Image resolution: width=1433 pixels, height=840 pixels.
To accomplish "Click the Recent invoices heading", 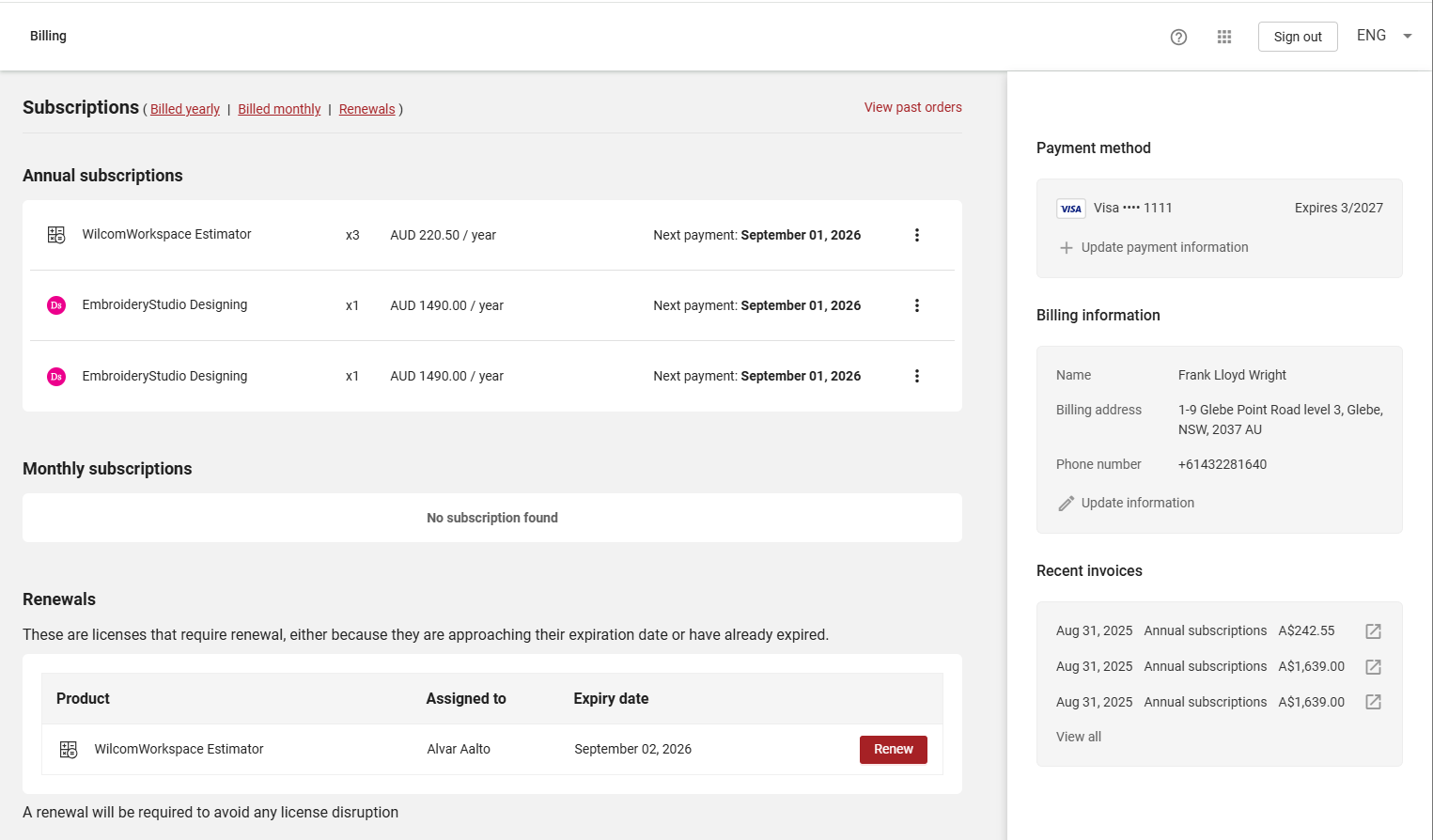I will [x=1089, y=570].
